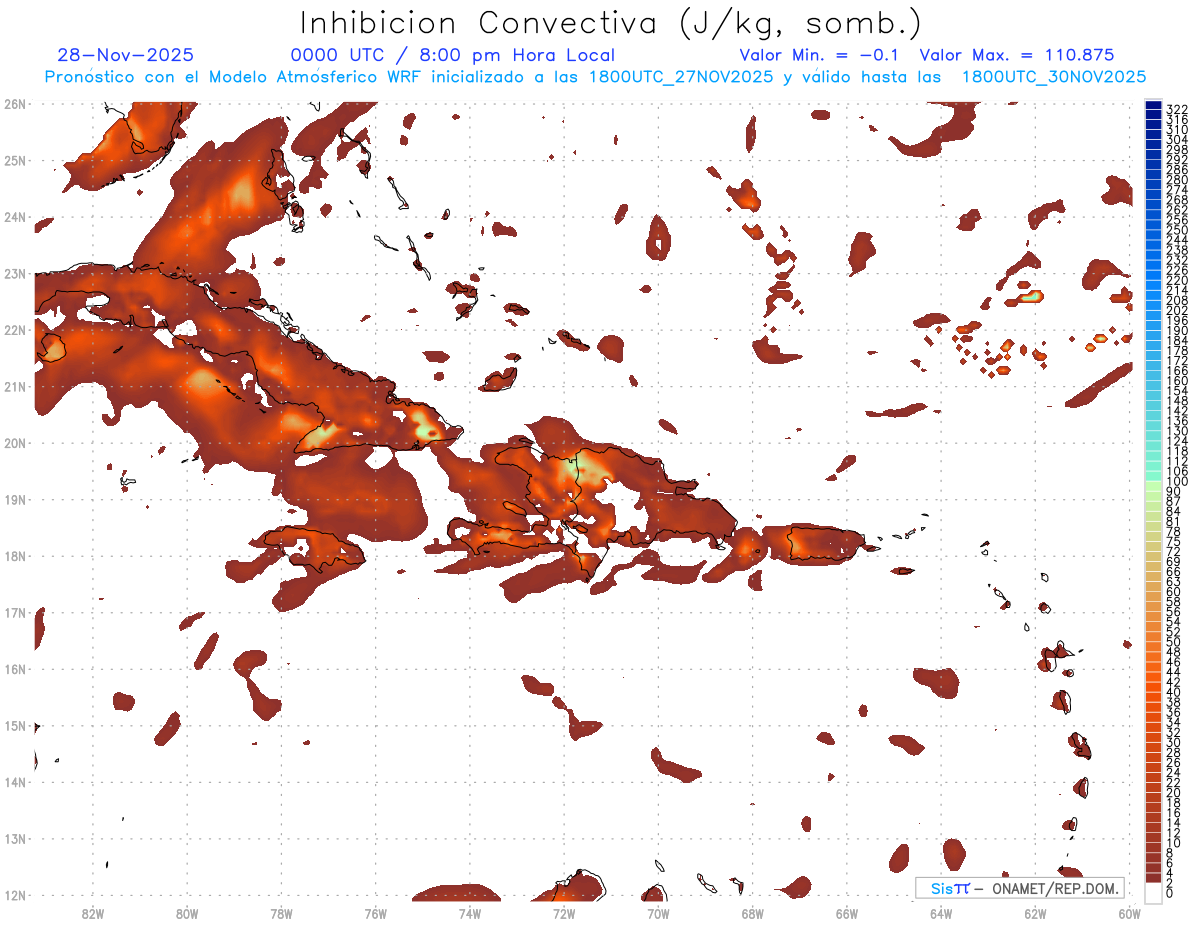The image size is (1200, 927).
Task: Click the color bar value "322"
Action: click(1177, 109)
